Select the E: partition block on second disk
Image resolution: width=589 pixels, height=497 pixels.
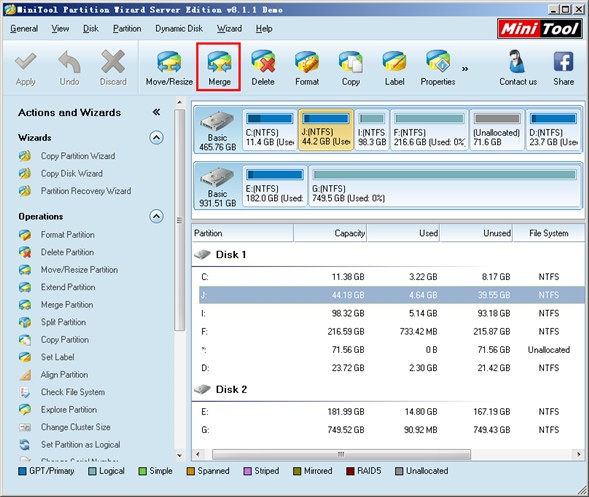pyautogui.click(x=275, y=186)
